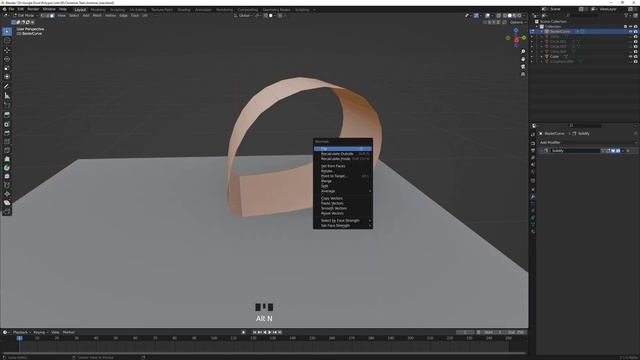The image size is (640, 360).
Task: Open the Playback dropdown in timeline
Action: coord(21,332)
